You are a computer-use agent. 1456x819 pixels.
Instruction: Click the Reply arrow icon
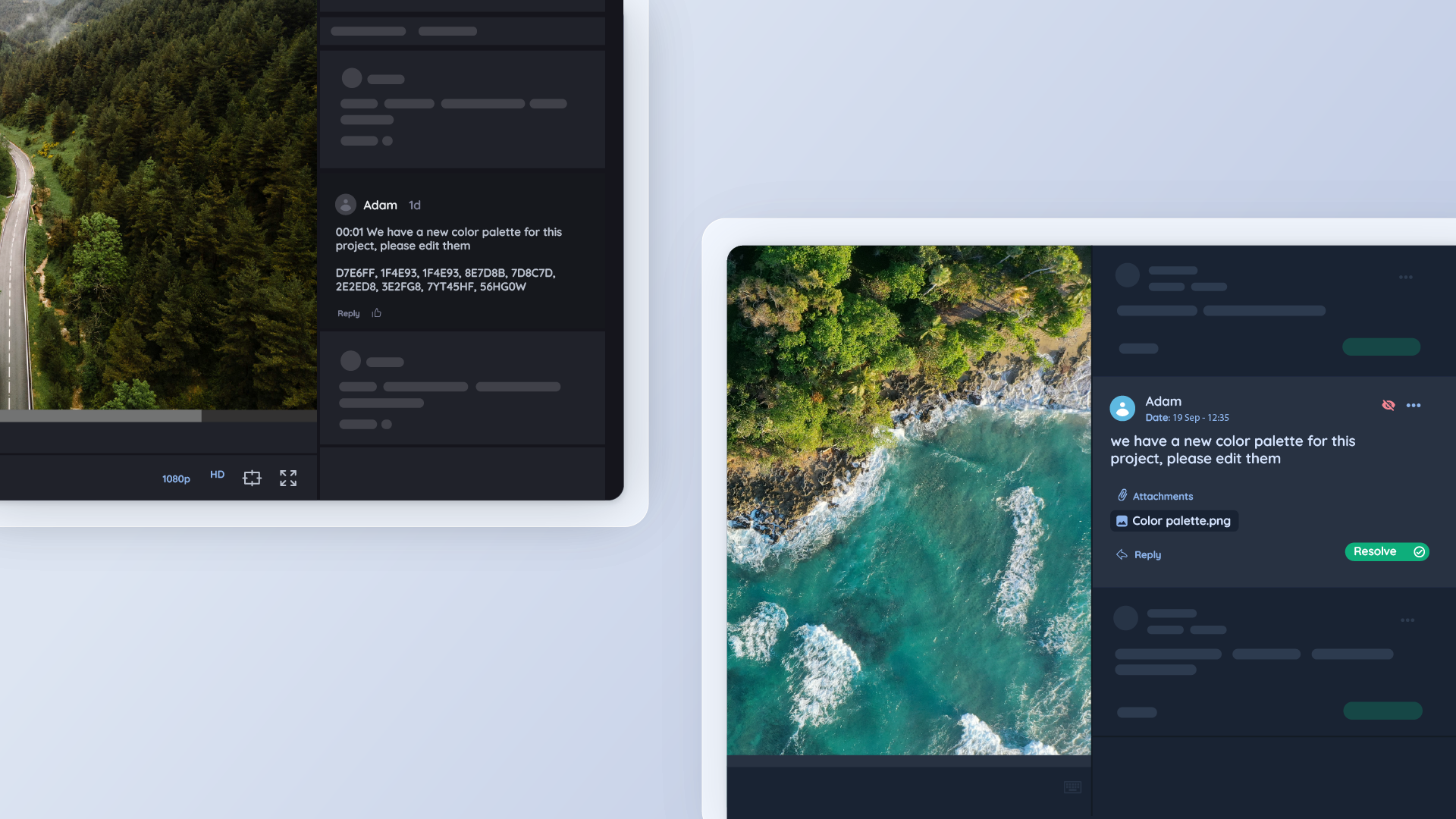(1122, 554)
